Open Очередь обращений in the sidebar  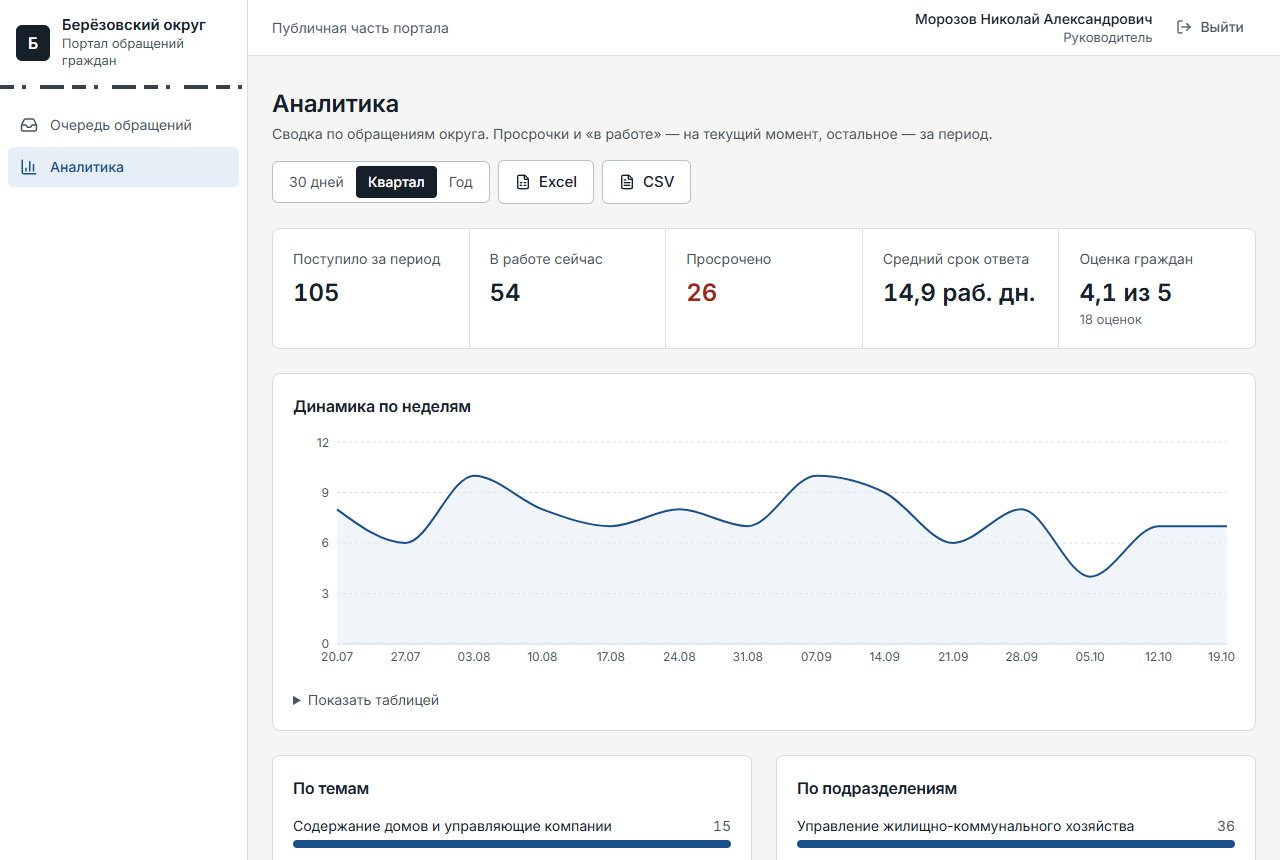tap(123, 125)
